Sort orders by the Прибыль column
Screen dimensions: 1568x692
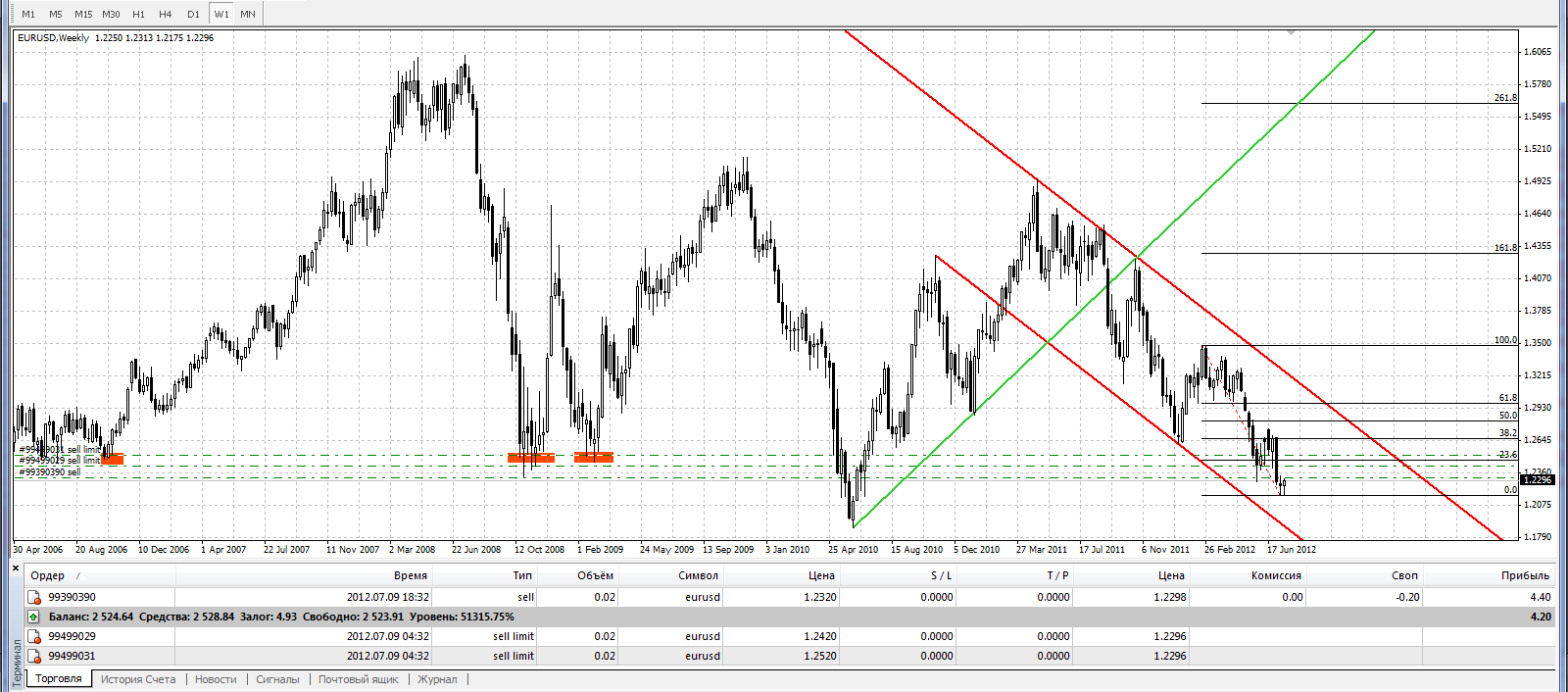[x=1526, y=575]
